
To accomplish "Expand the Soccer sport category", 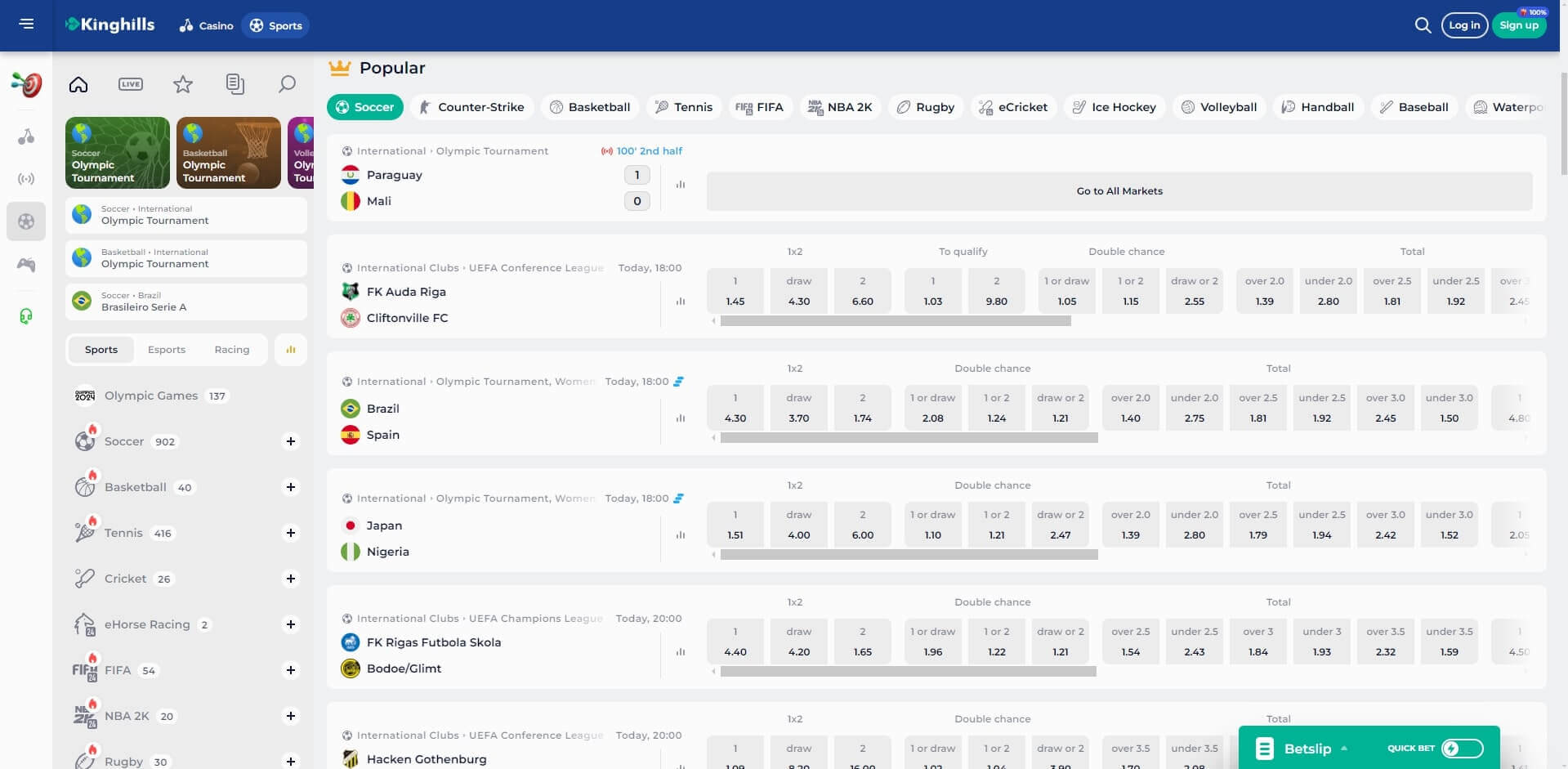I will pos(290,441).
